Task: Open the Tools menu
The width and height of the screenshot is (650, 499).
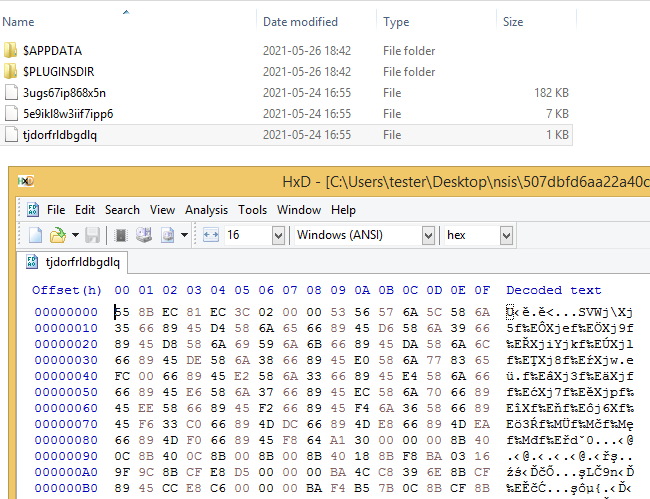Action: [x=252, y=210]
